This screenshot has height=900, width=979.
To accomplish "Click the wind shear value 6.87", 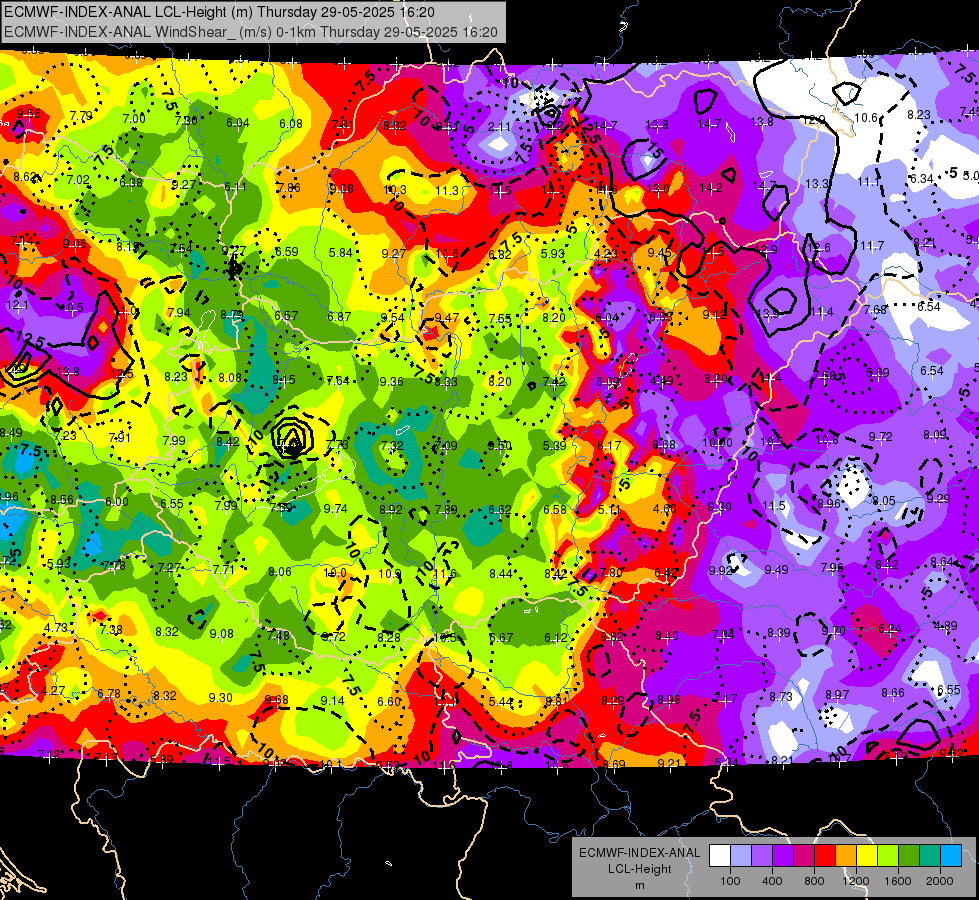I will pyautogui.click(x=340, y=317).
